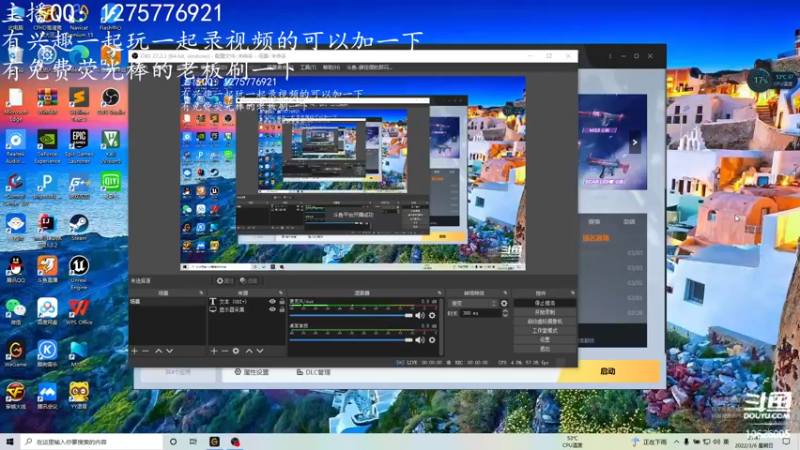Image resolution: width=800 pixels, height=450 pixels.
Task: Pop out the Audio Mixer dock panel
Action: click(x=439, y=293)
